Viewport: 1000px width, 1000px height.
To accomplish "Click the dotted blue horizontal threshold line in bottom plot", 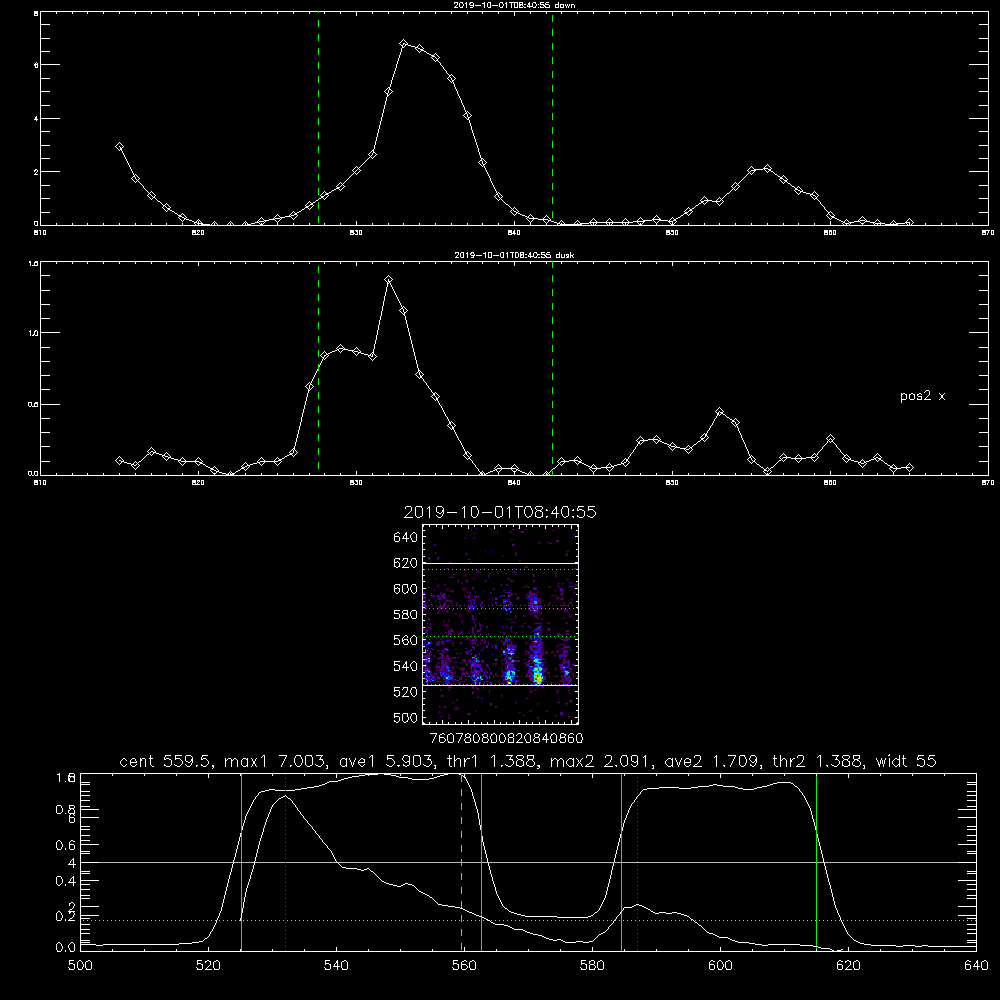I will 528,920.
